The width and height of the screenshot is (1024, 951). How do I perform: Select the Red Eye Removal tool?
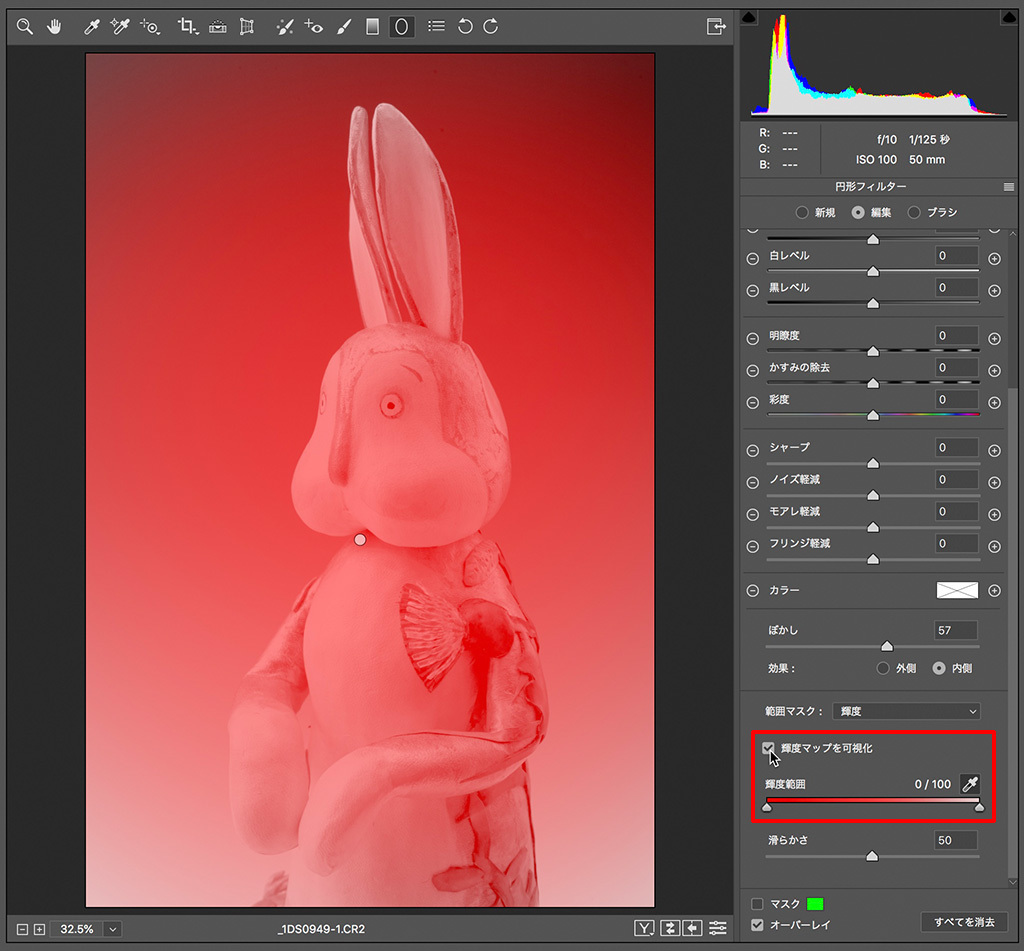point(313,27)
